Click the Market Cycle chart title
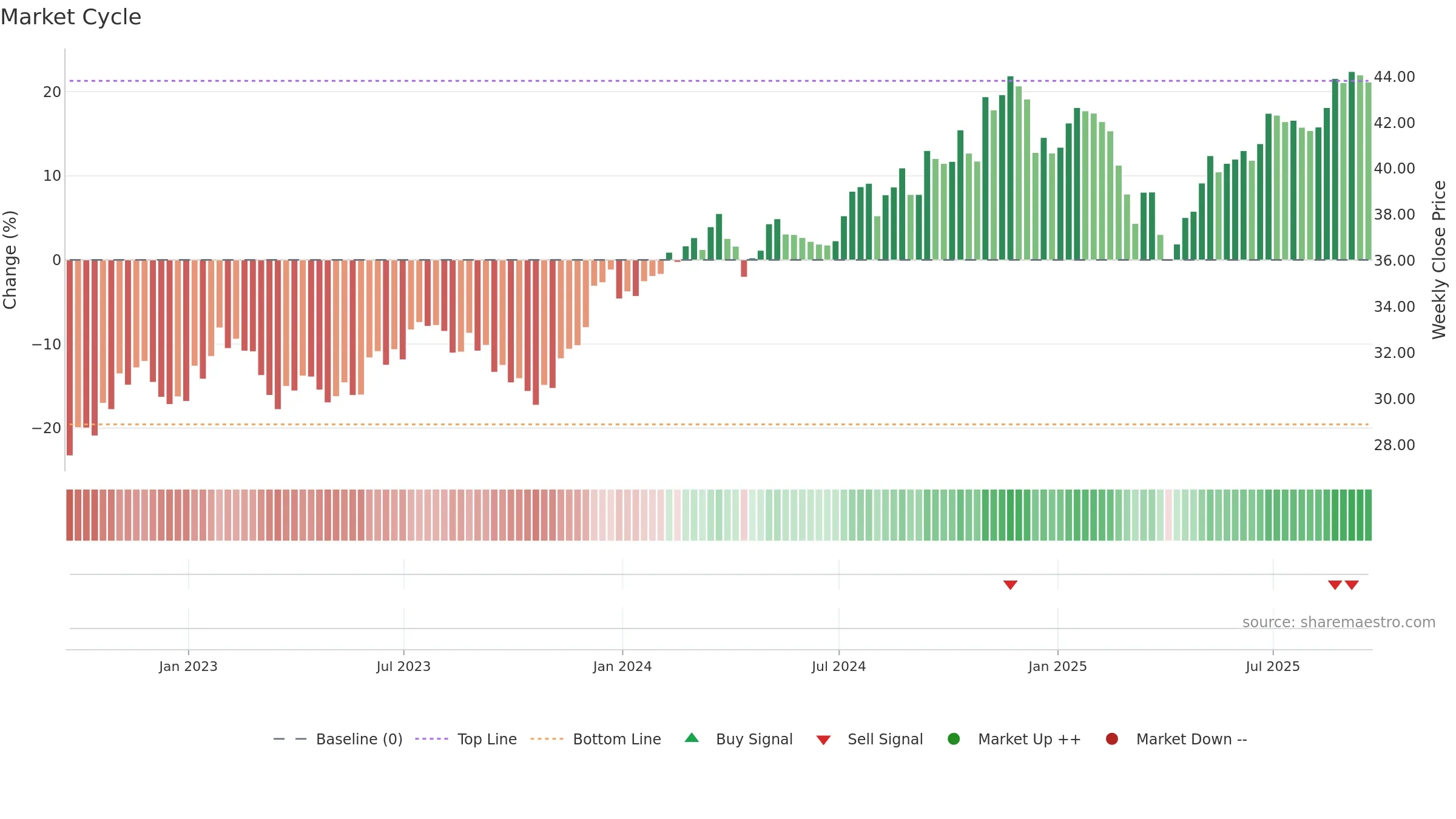Image resolution: width=1456 pixels, height=819 pixels. coord(71,17)
